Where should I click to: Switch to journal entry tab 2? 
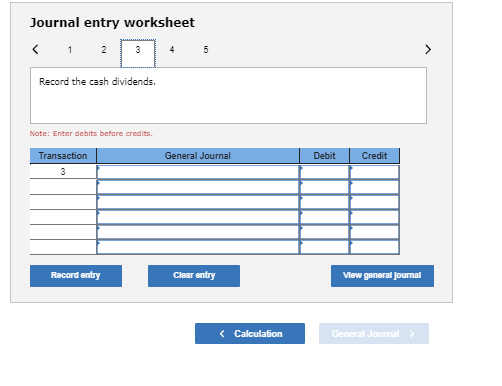pos(104,50)
